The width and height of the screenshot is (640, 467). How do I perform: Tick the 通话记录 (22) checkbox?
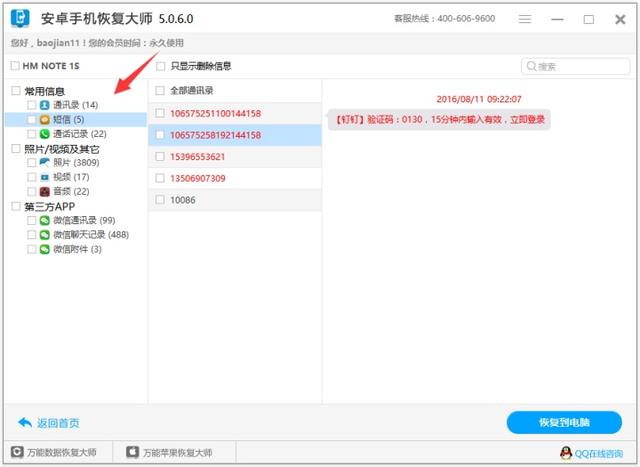coord(31,134)
